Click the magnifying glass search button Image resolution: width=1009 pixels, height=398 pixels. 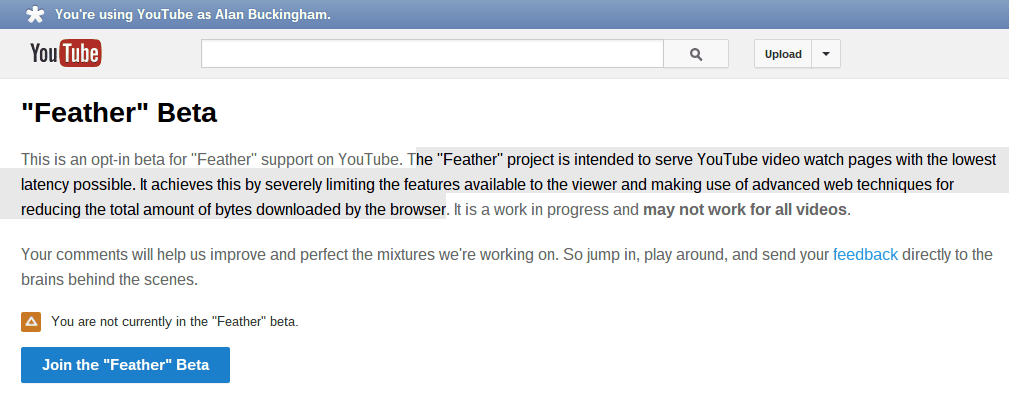(696, 54)
